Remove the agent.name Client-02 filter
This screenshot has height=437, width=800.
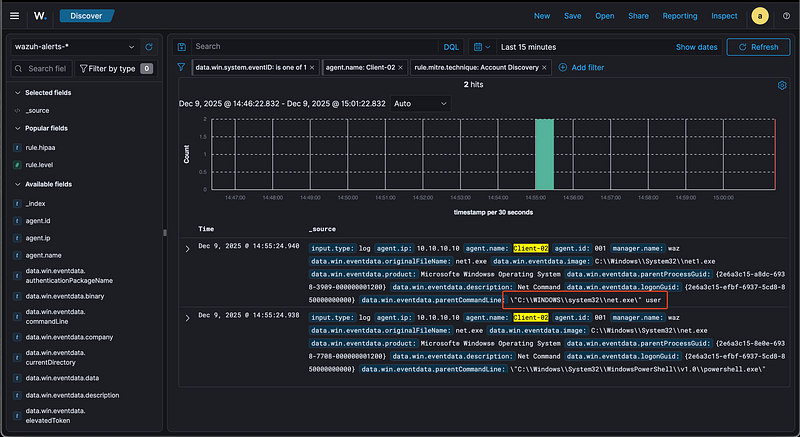[401, 67]
